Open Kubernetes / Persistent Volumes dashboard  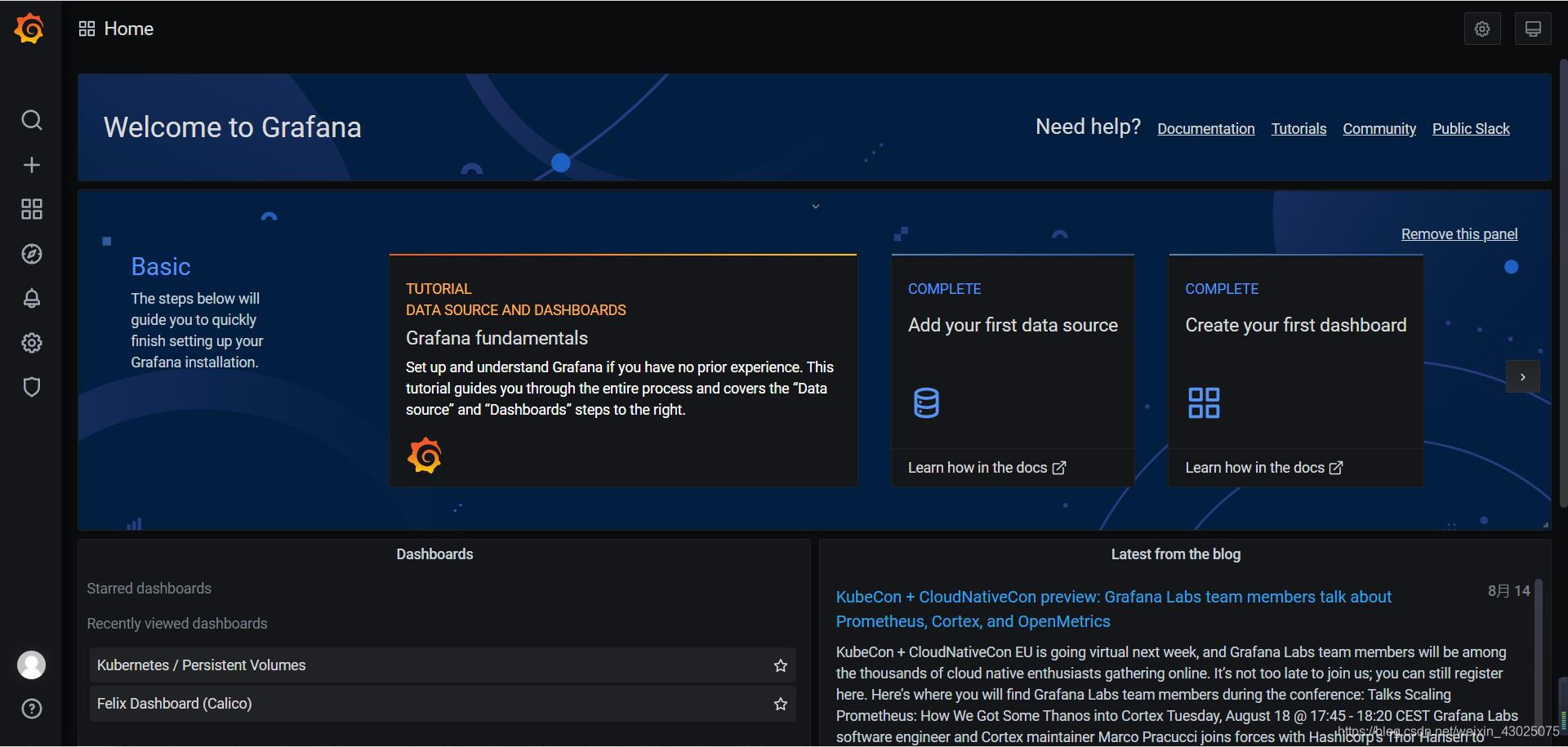(x=443, y=665)
